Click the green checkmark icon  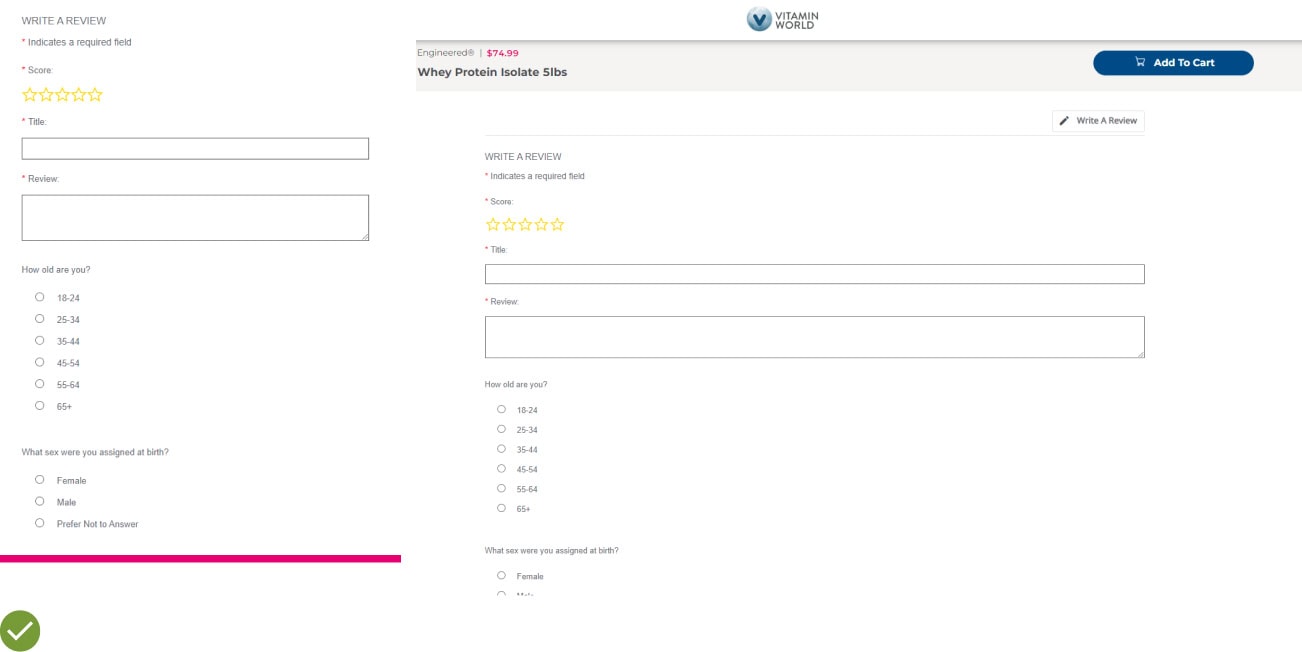tap(20, 631)
